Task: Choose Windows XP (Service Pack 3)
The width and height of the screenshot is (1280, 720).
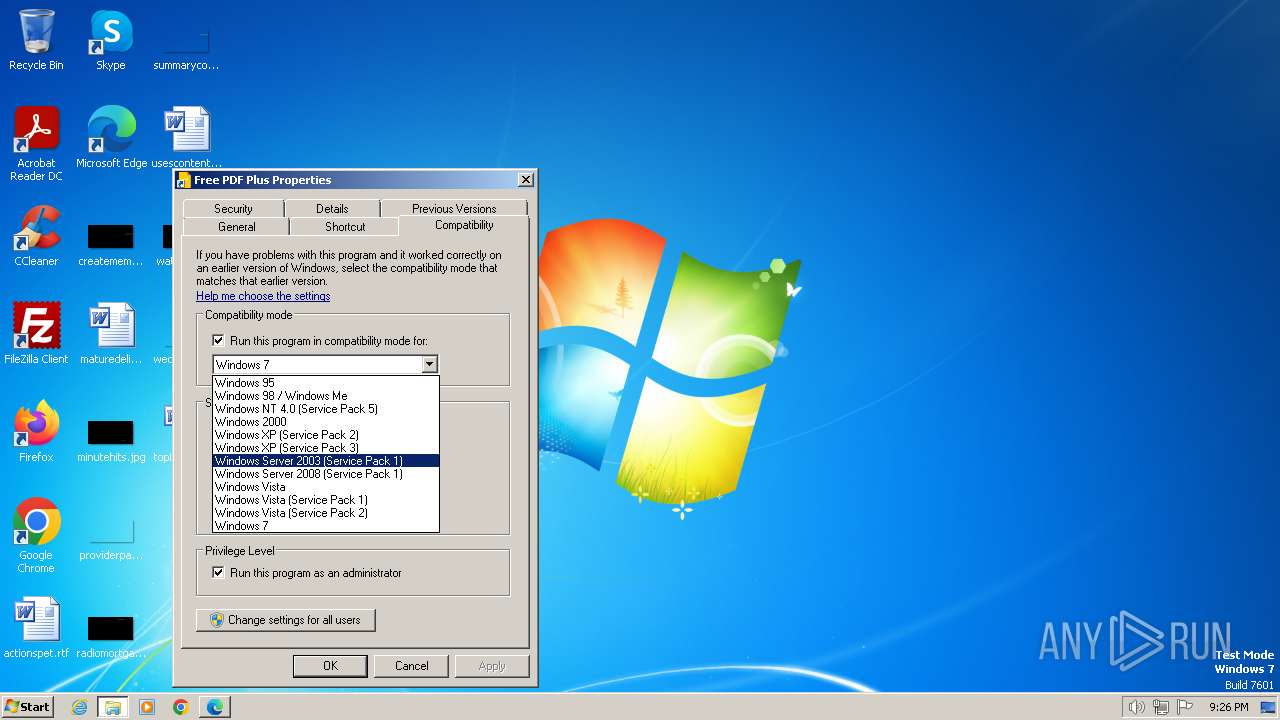Action: [x=325, y=448]
